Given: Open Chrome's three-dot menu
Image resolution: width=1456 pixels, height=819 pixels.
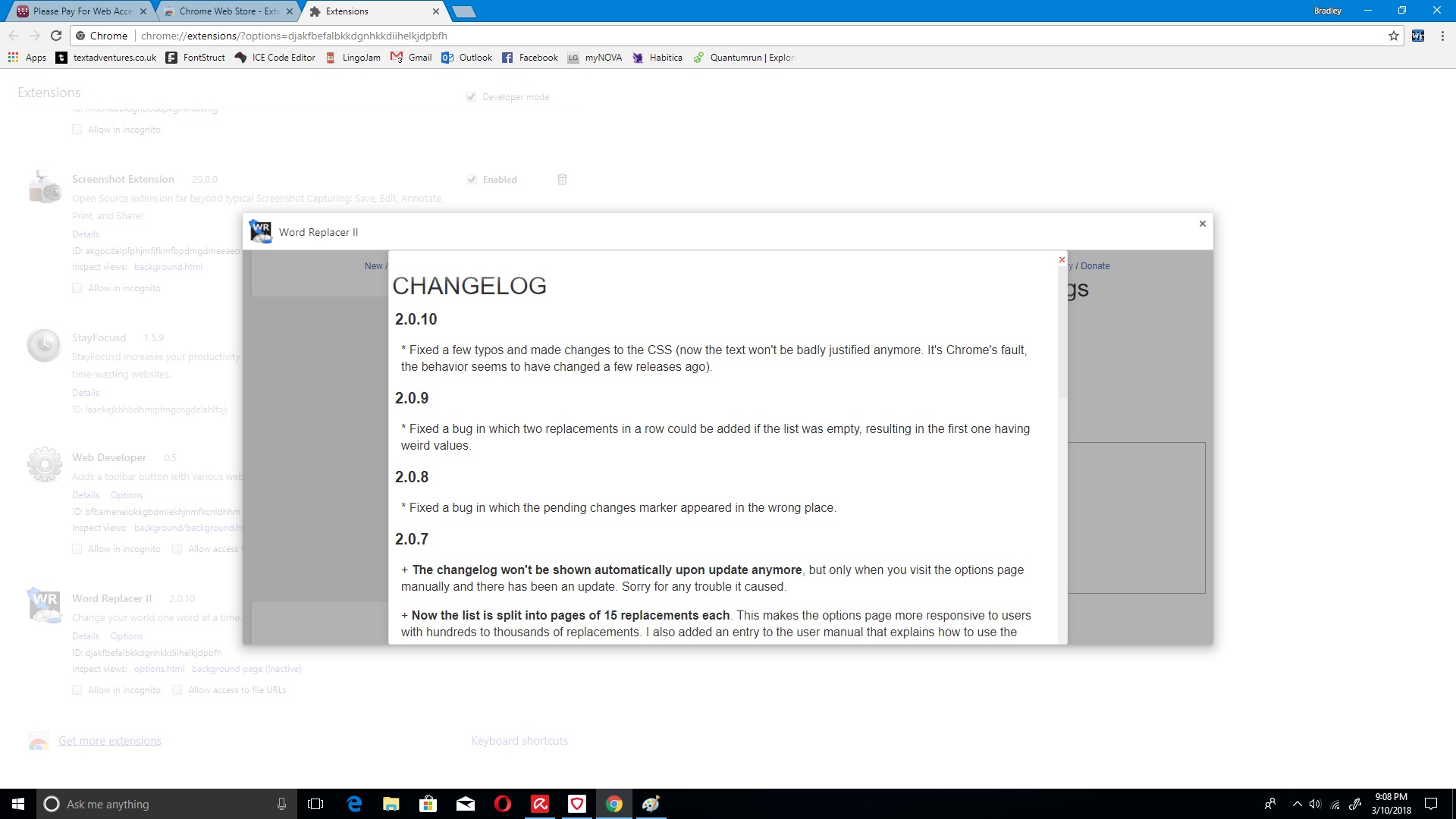Looking at the screenshot, I should [1442, 36].
